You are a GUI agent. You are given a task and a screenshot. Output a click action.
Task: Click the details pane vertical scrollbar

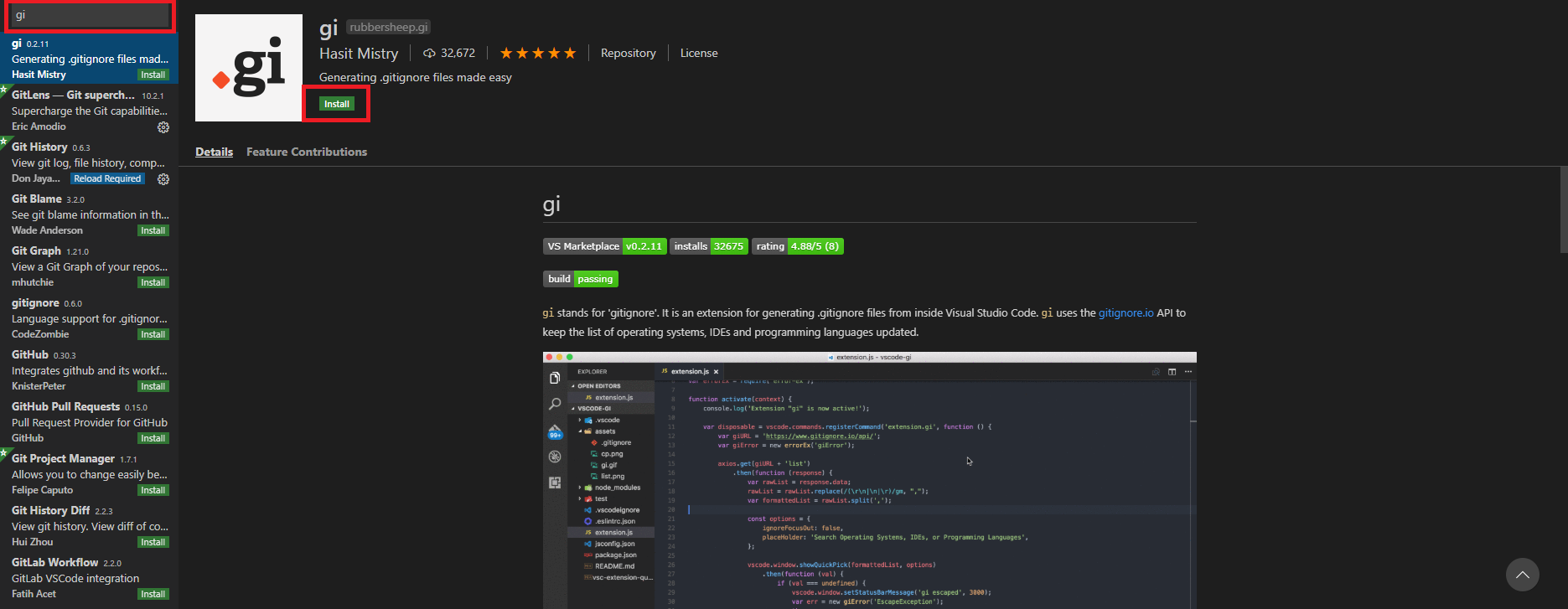[1564, 209]
